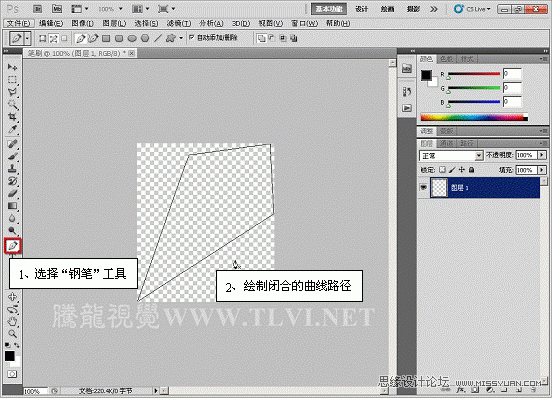Launch Adobe Bridge from top bar
The height and width of the screenshot is (398, 552).
[38, 9]
